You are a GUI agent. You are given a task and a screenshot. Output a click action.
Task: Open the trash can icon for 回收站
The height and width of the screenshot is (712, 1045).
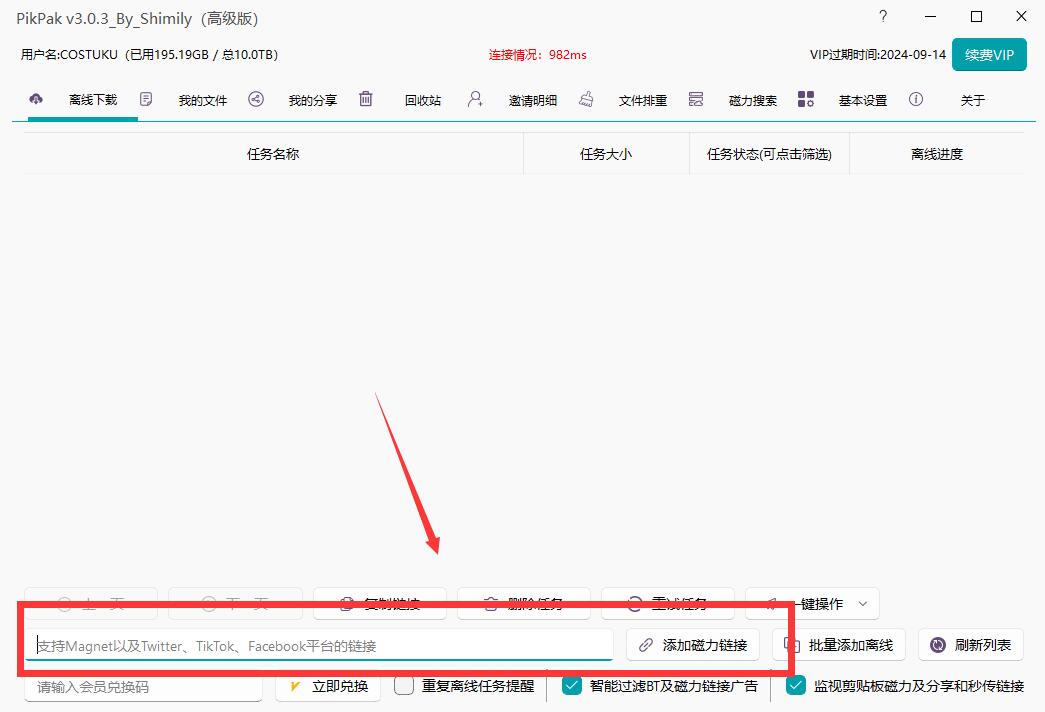366,99
